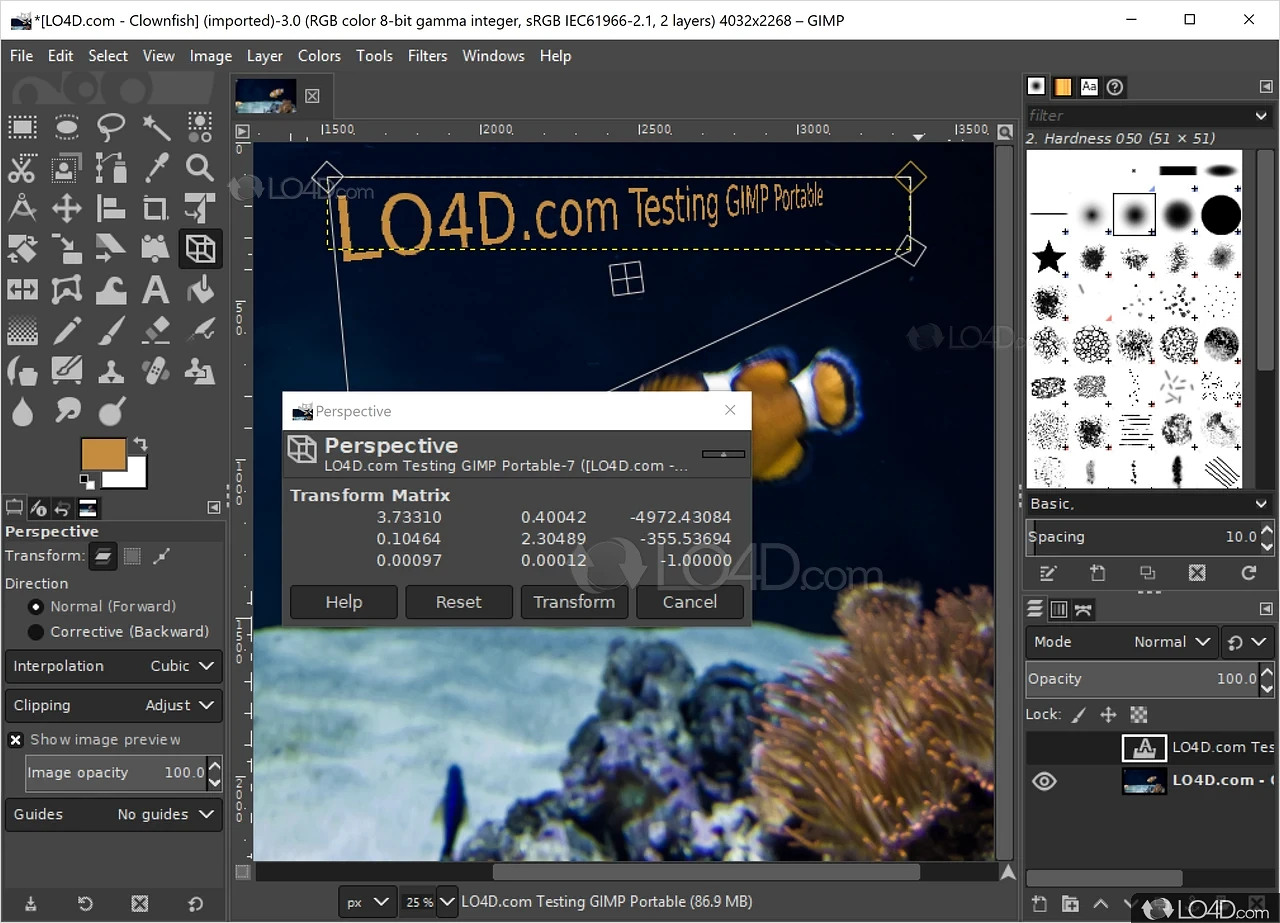
Task: Click Help button in Perspective dialog
Action: tap(344, 602)
